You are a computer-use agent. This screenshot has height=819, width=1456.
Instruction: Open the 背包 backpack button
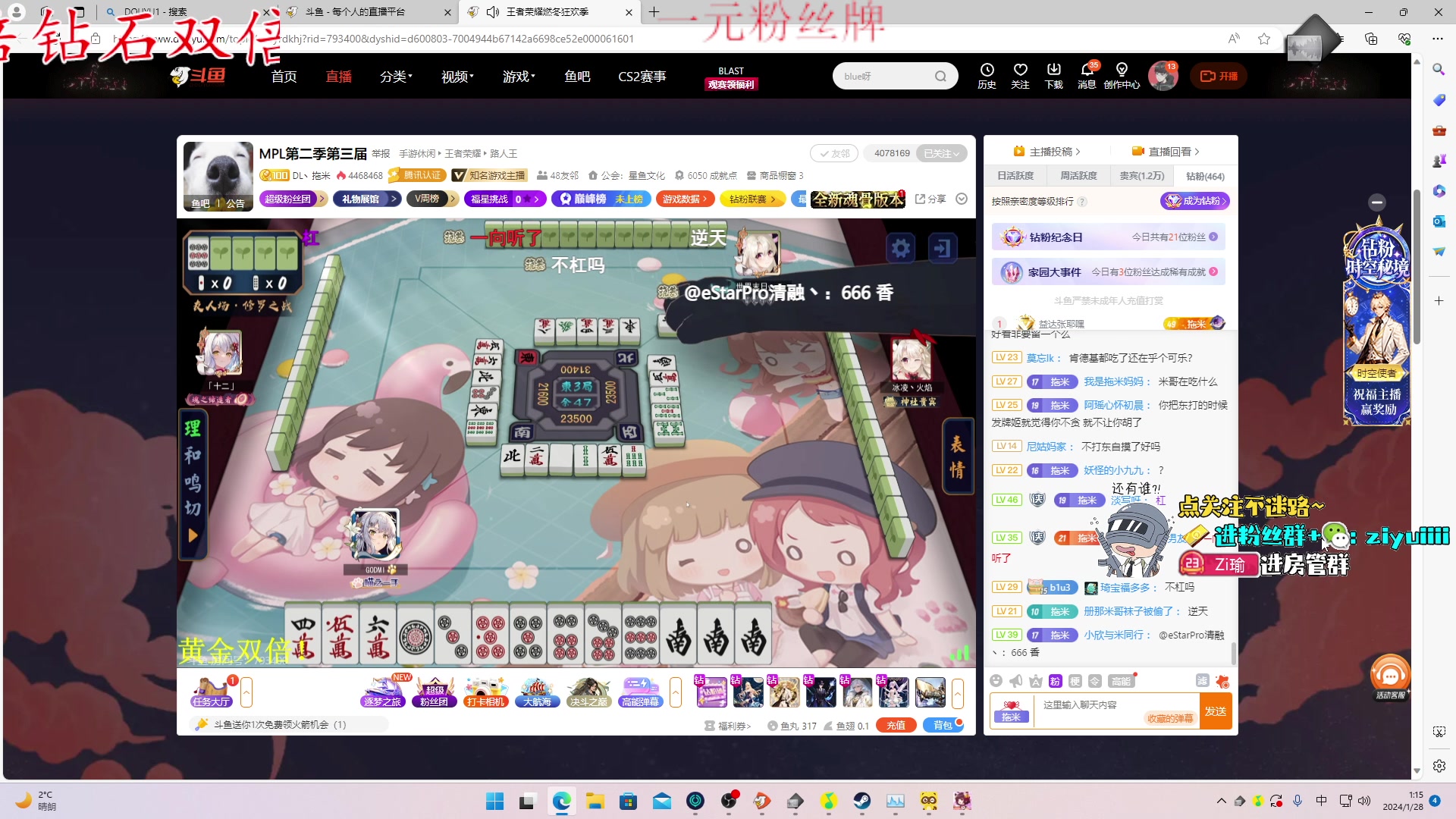tap(943, 726)
